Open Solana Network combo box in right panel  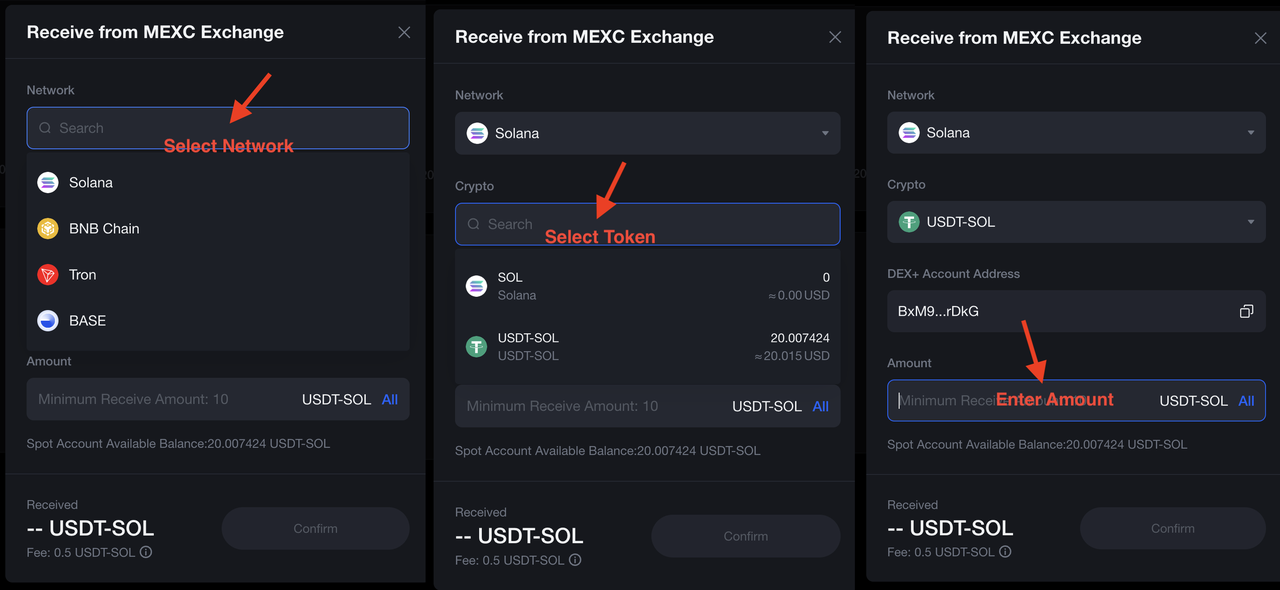(1076, 132)
